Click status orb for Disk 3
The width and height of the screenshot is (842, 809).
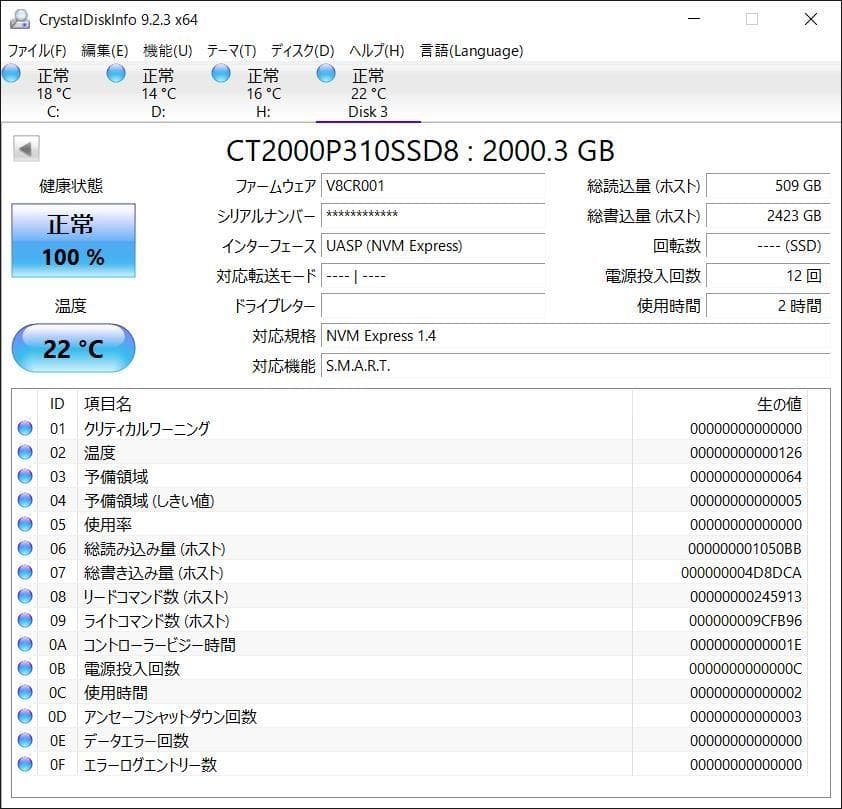click(x=326, y=74)
